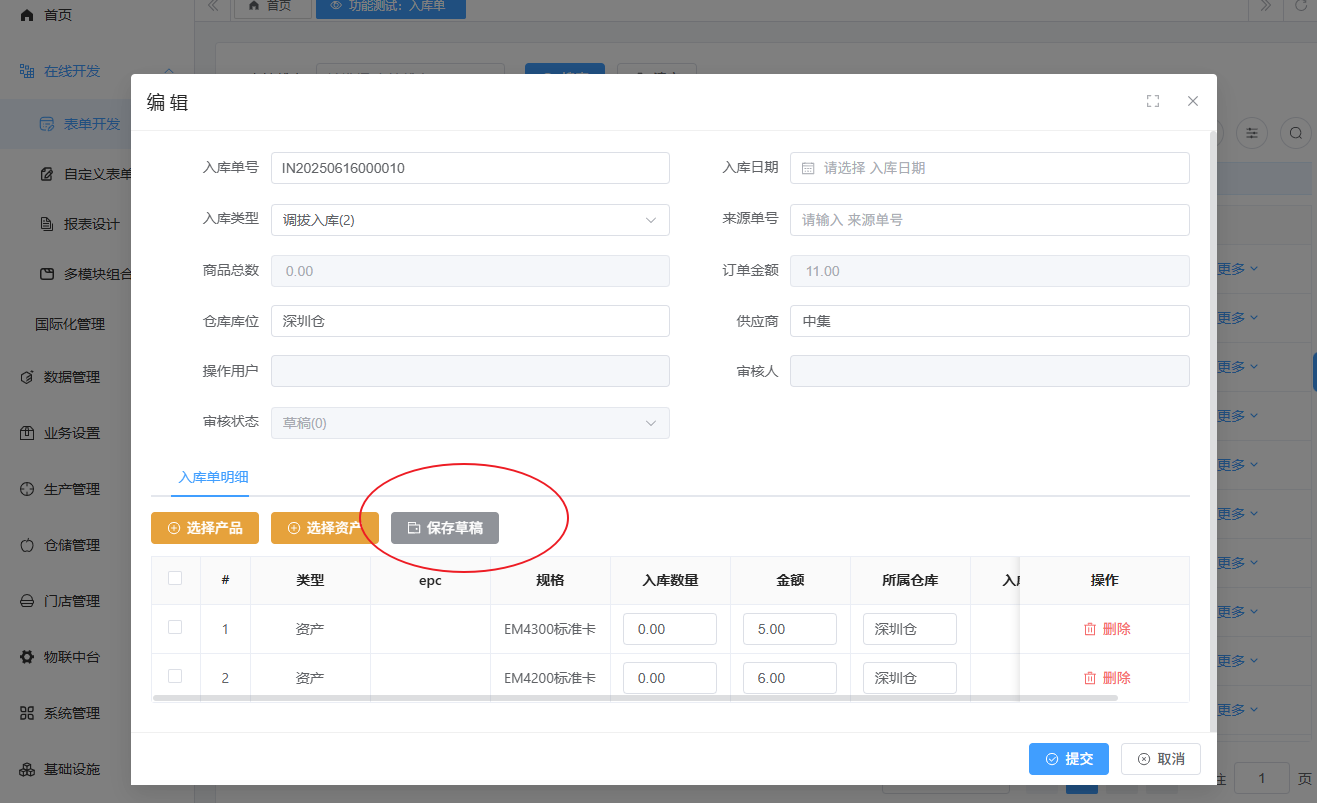This screenshot has height=803, width=1317.
Task: Open 国际化管理 in the sidebar
Action: 70,324
